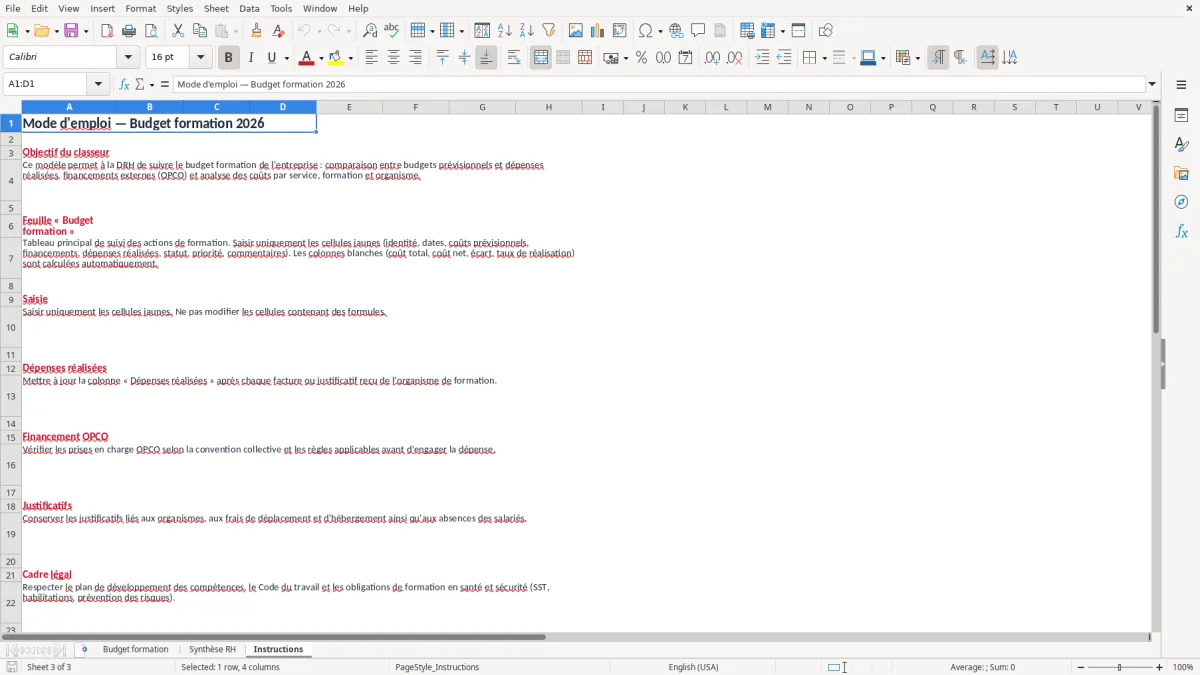
Task: Define Print Area icon
Action: (747, 31)
